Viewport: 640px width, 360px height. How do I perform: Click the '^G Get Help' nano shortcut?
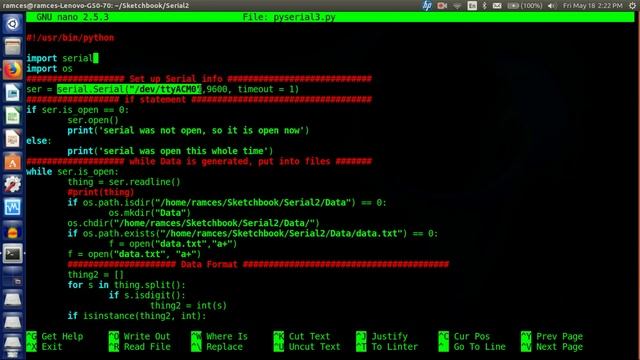pos(55,336)
